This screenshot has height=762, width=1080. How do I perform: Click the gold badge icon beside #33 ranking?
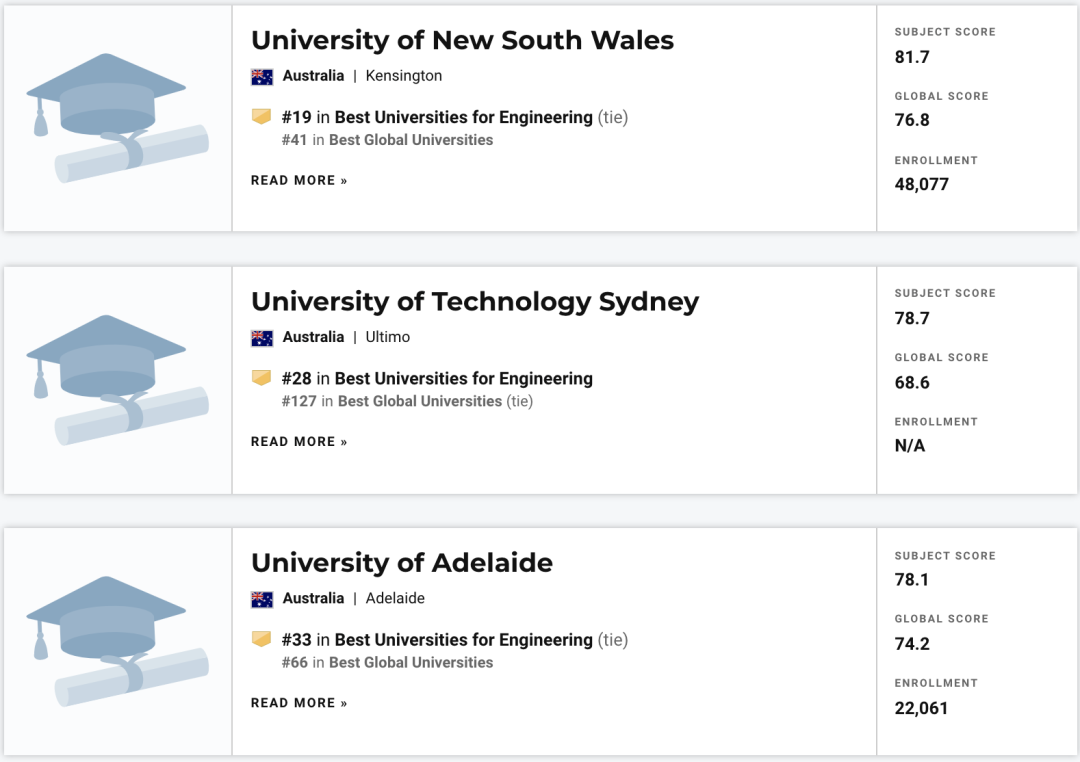coord(262,639)
